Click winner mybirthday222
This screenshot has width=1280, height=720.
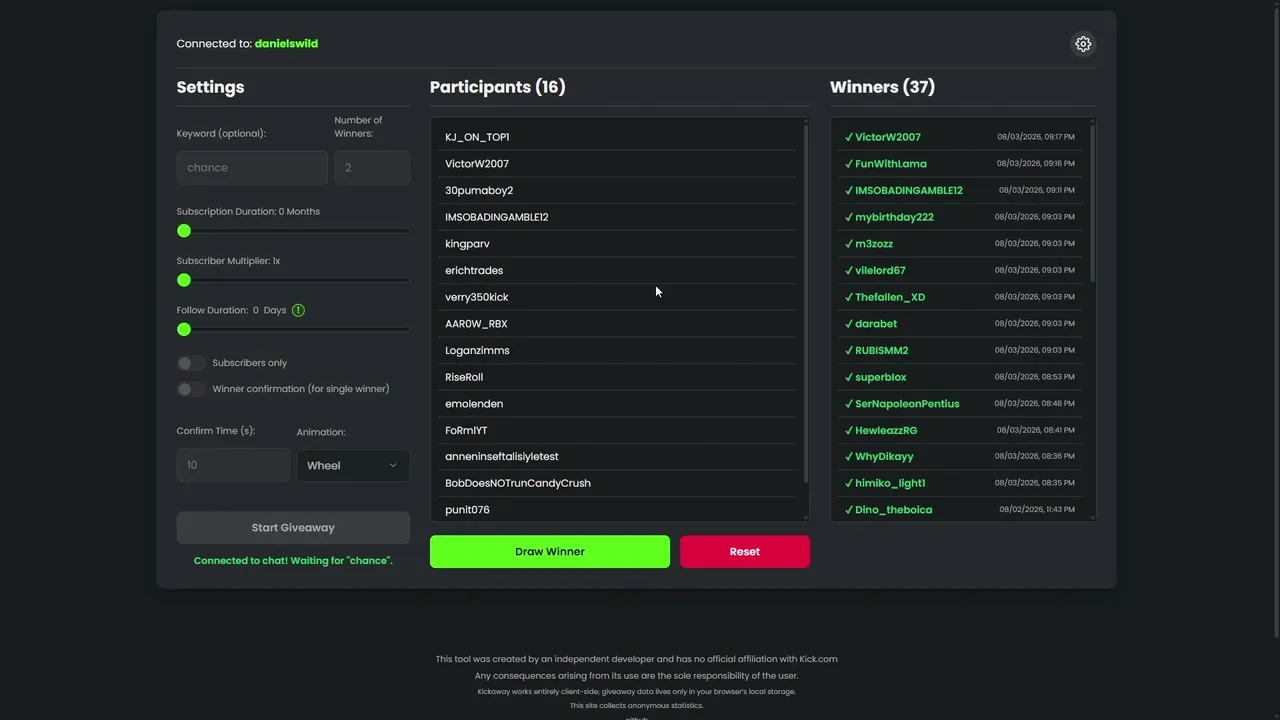tap(894, 217)
